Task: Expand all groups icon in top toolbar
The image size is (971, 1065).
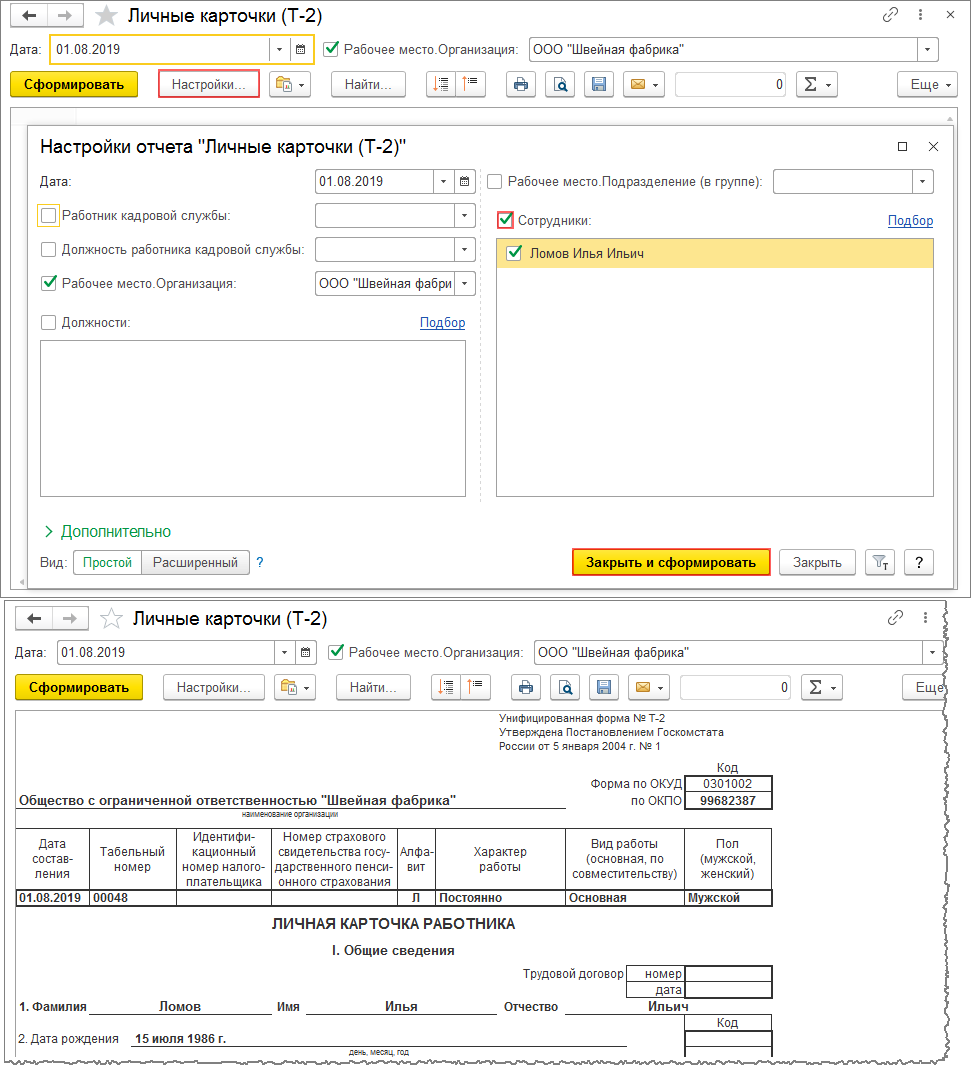Action: (x=441, y=84)
